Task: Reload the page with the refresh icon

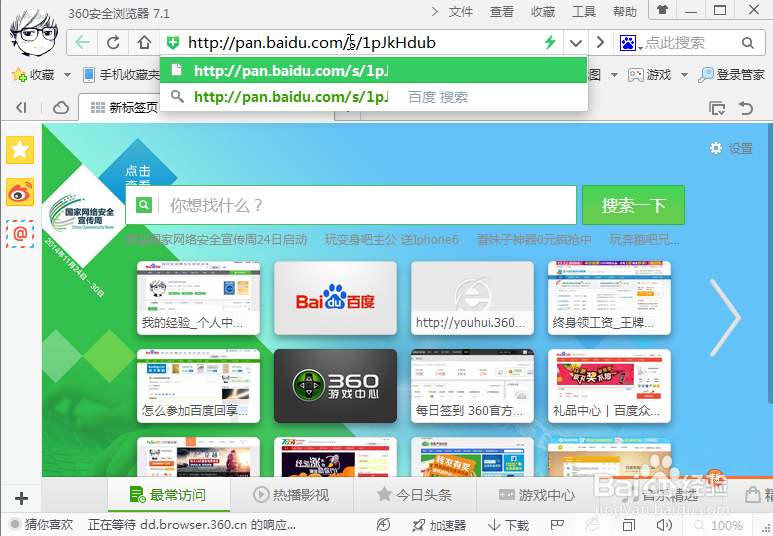Action: pyautogui.click(x=113, y=43)
